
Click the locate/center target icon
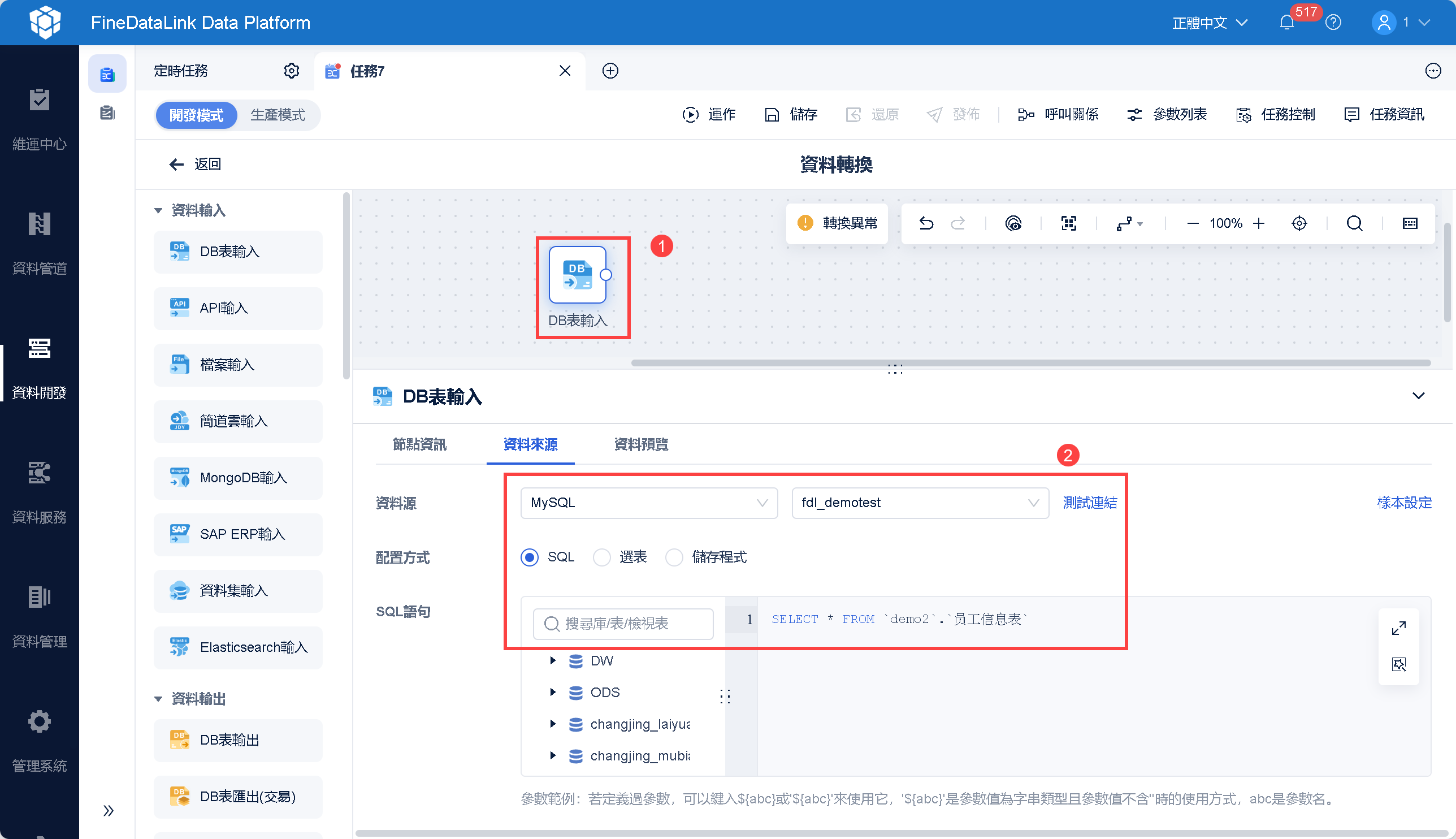[1299, 223]
